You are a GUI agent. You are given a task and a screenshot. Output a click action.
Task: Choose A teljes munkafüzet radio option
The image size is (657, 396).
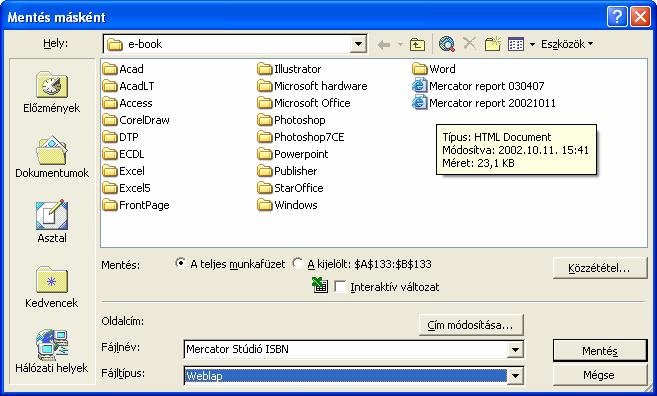[181, 264]
